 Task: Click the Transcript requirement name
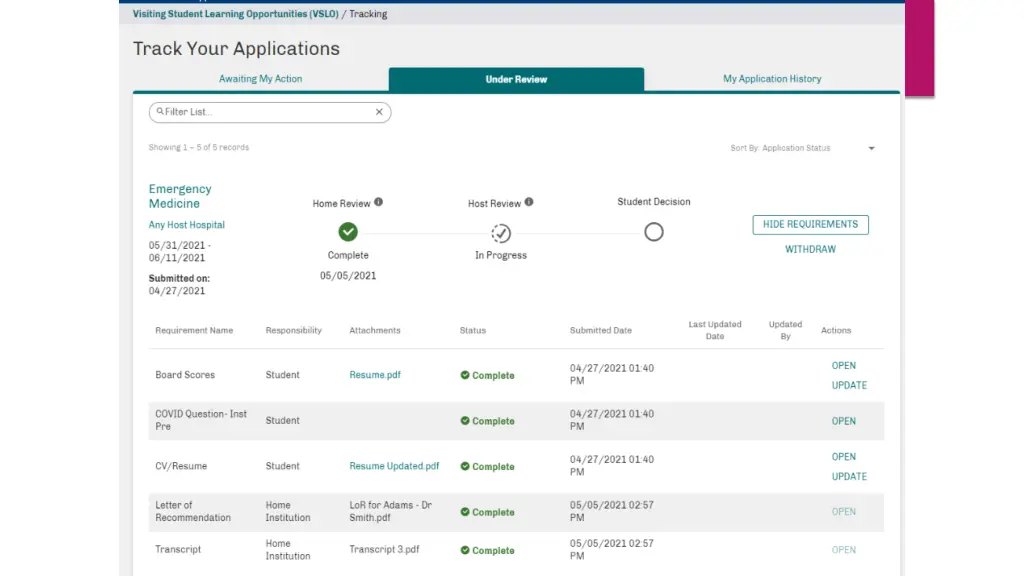[178, 550]
